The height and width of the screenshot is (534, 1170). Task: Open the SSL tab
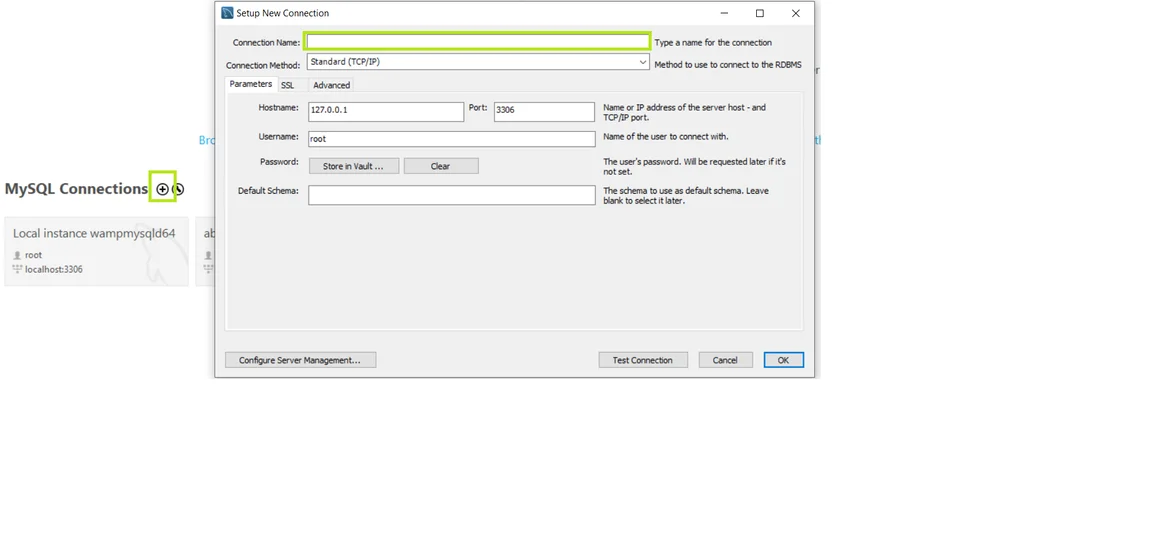click(287, 85)
